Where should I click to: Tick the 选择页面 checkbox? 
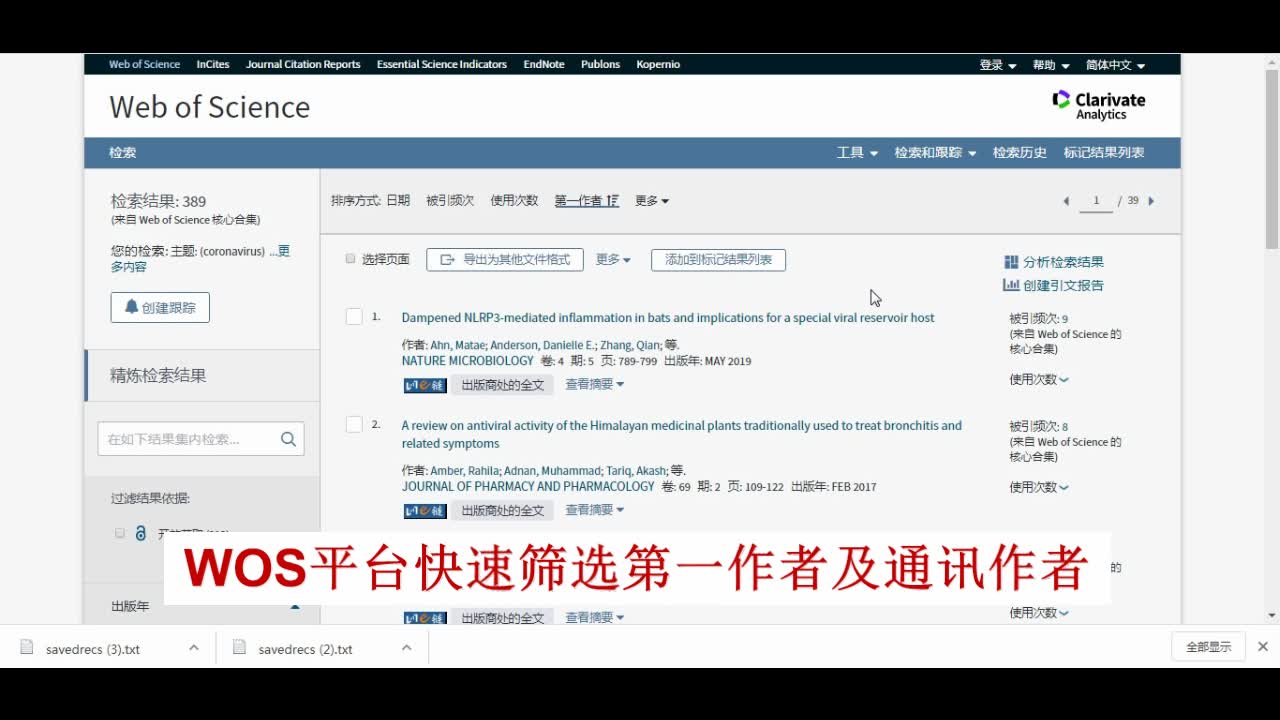351,259
